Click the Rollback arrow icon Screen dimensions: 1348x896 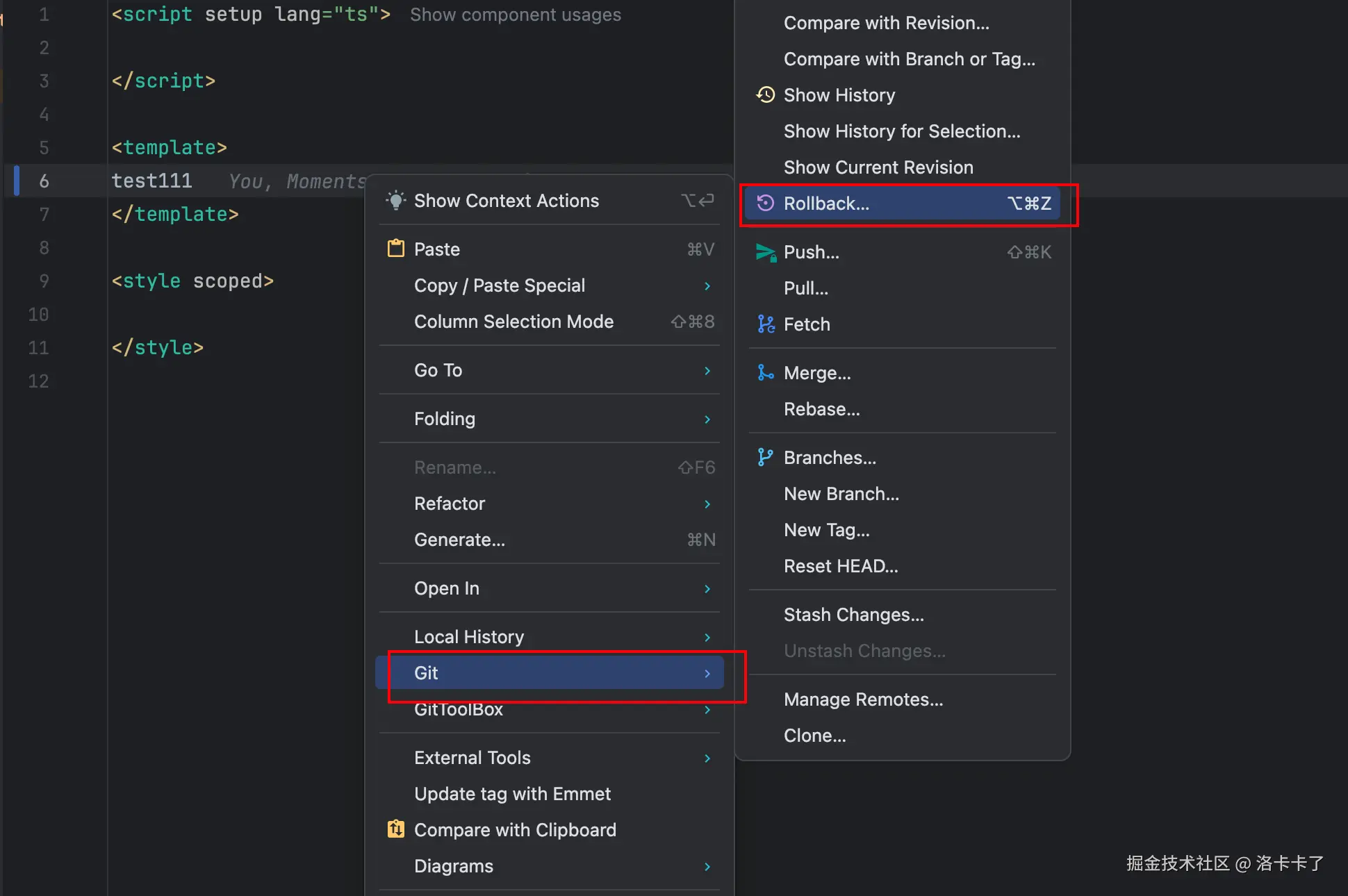pos(765,203)
